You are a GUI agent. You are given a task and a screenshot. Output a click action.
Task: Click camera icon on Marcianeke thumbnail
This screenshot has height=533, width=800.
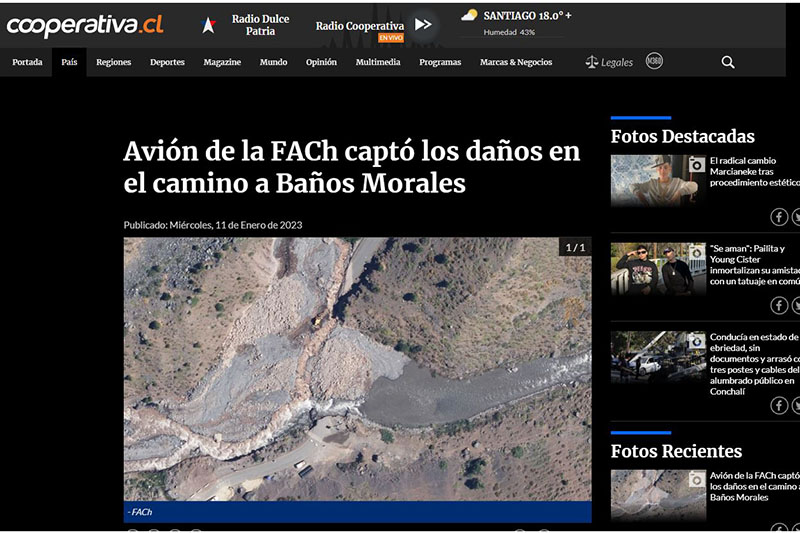pyautogui.click(x=696, y=164)
